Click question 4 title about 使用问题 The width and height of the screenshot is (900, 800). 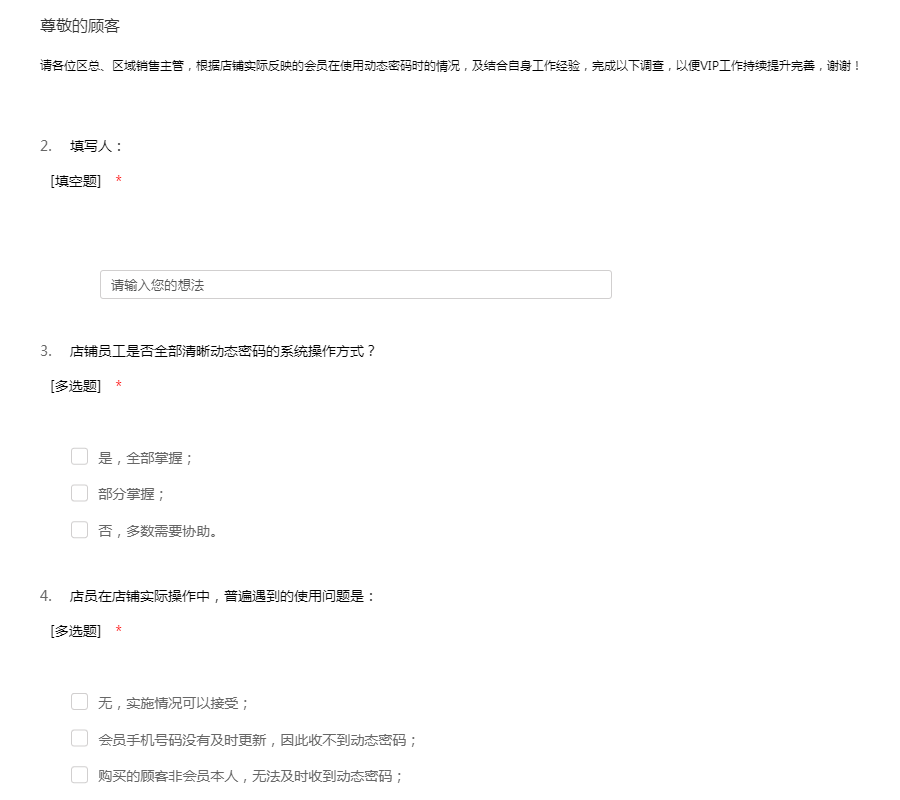click(x=222, y=596)
